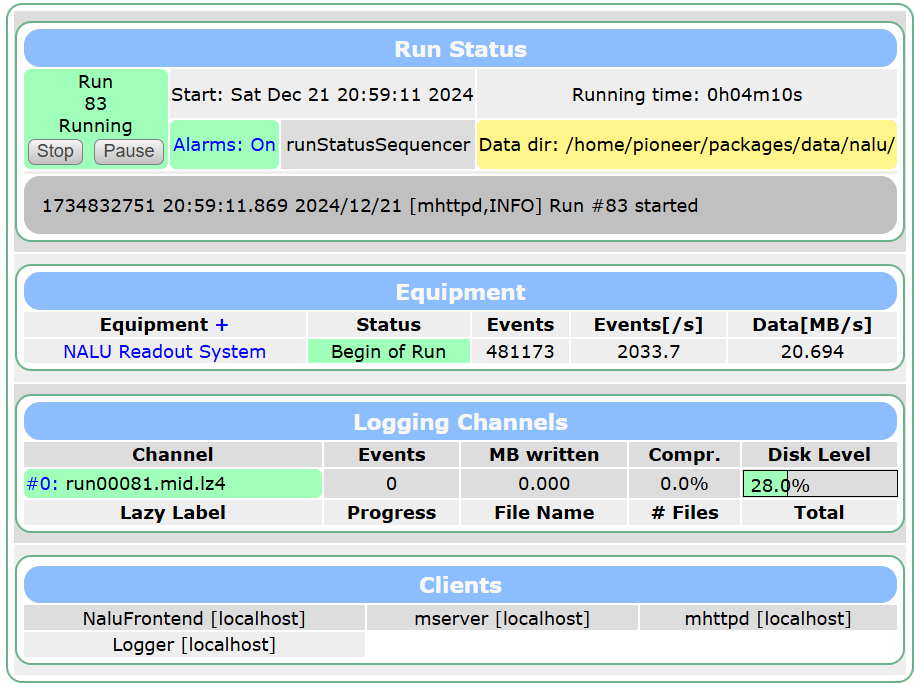Click the events count 481173

point(521,352)
